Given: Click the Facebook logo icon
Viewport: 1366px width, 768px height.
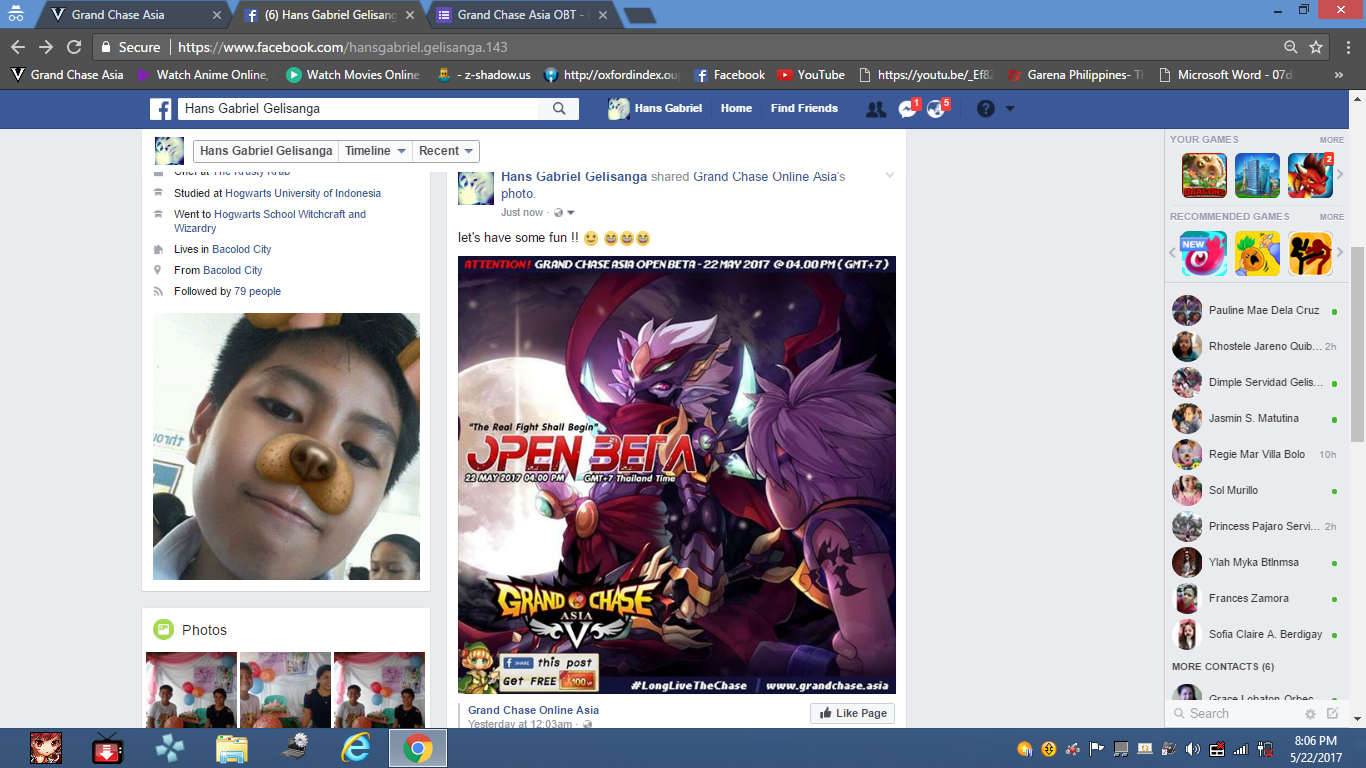Looking at the screenshot, I should [161, 109].
